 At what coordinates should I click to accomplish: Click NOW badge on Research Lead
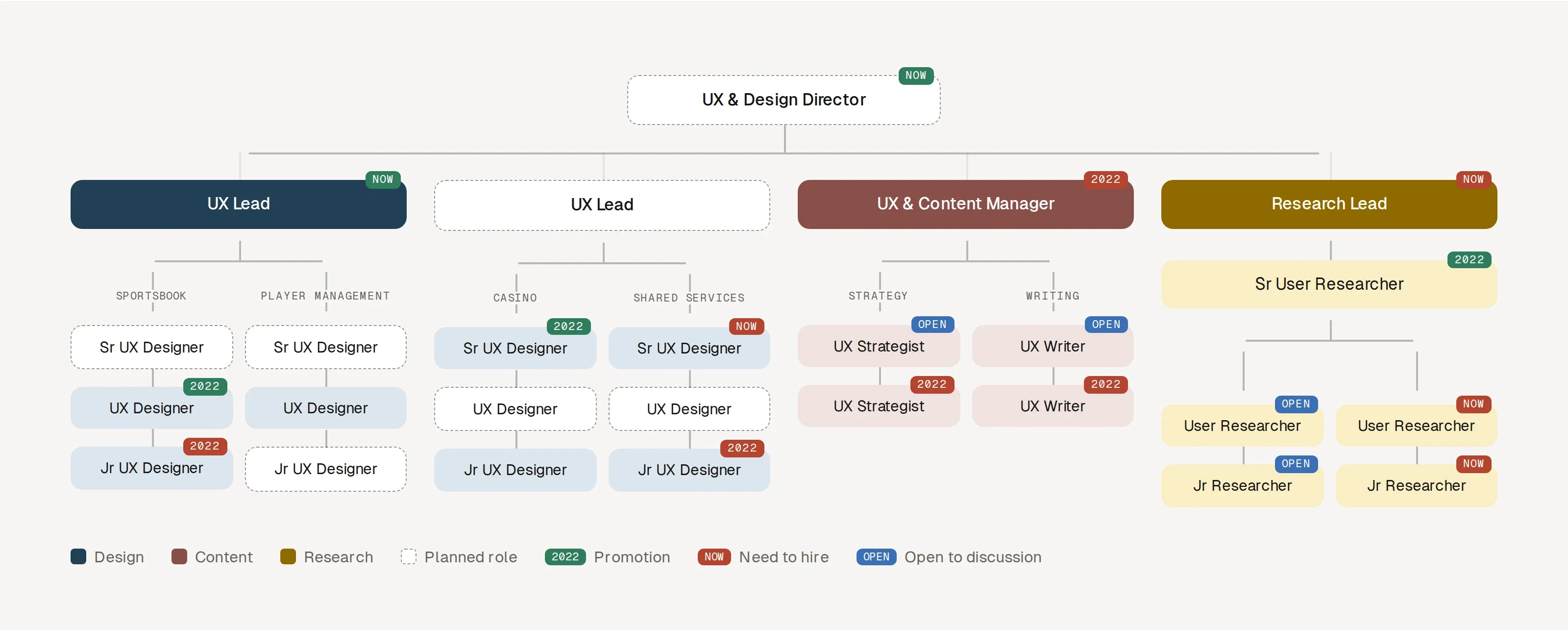[x=1473, y=180]
